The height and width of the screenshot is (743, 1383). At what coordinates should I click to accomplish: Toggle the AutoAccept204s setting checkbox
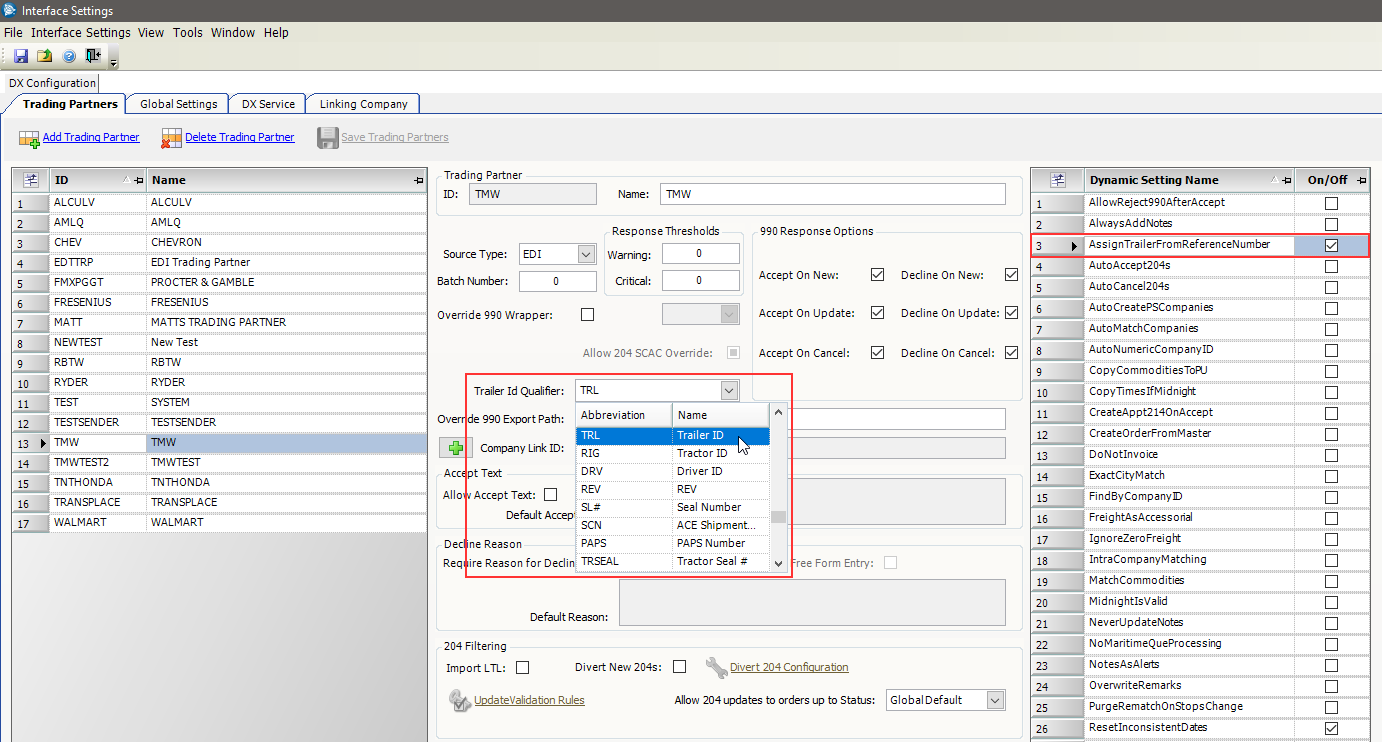(x=1331, y=266)
